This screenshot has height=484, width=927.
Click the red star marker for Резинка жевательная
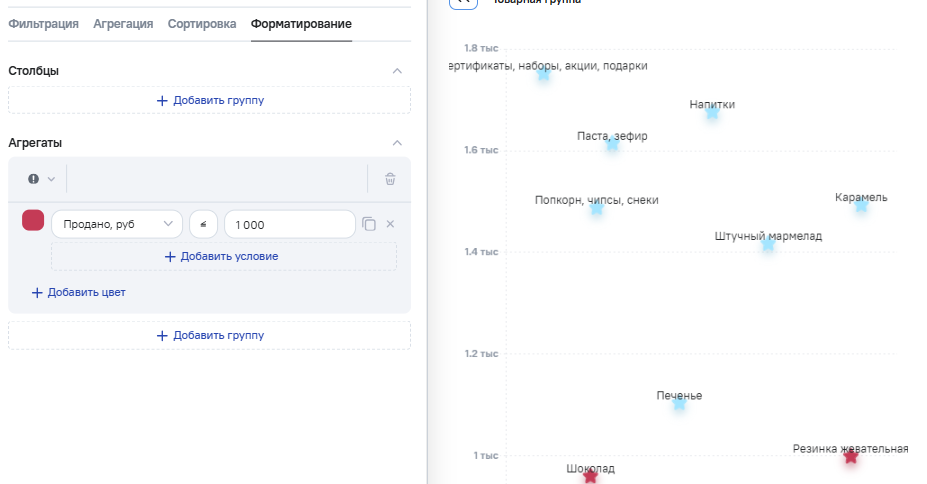pyautogui.click(x=850, y=457)
